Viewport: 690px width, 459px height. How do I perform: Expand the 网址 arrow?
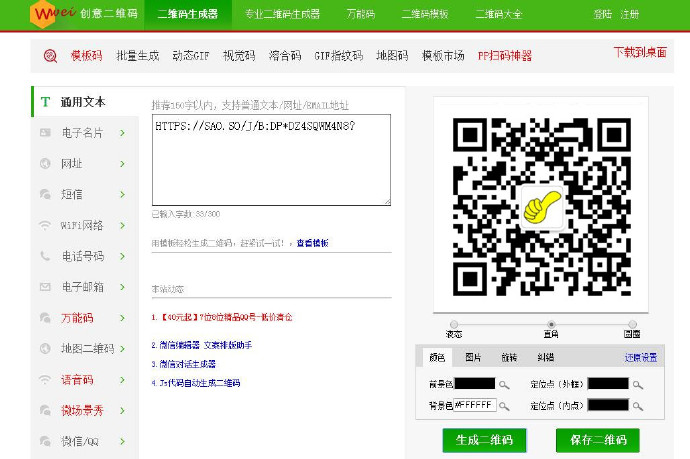(x=122, y=164)
